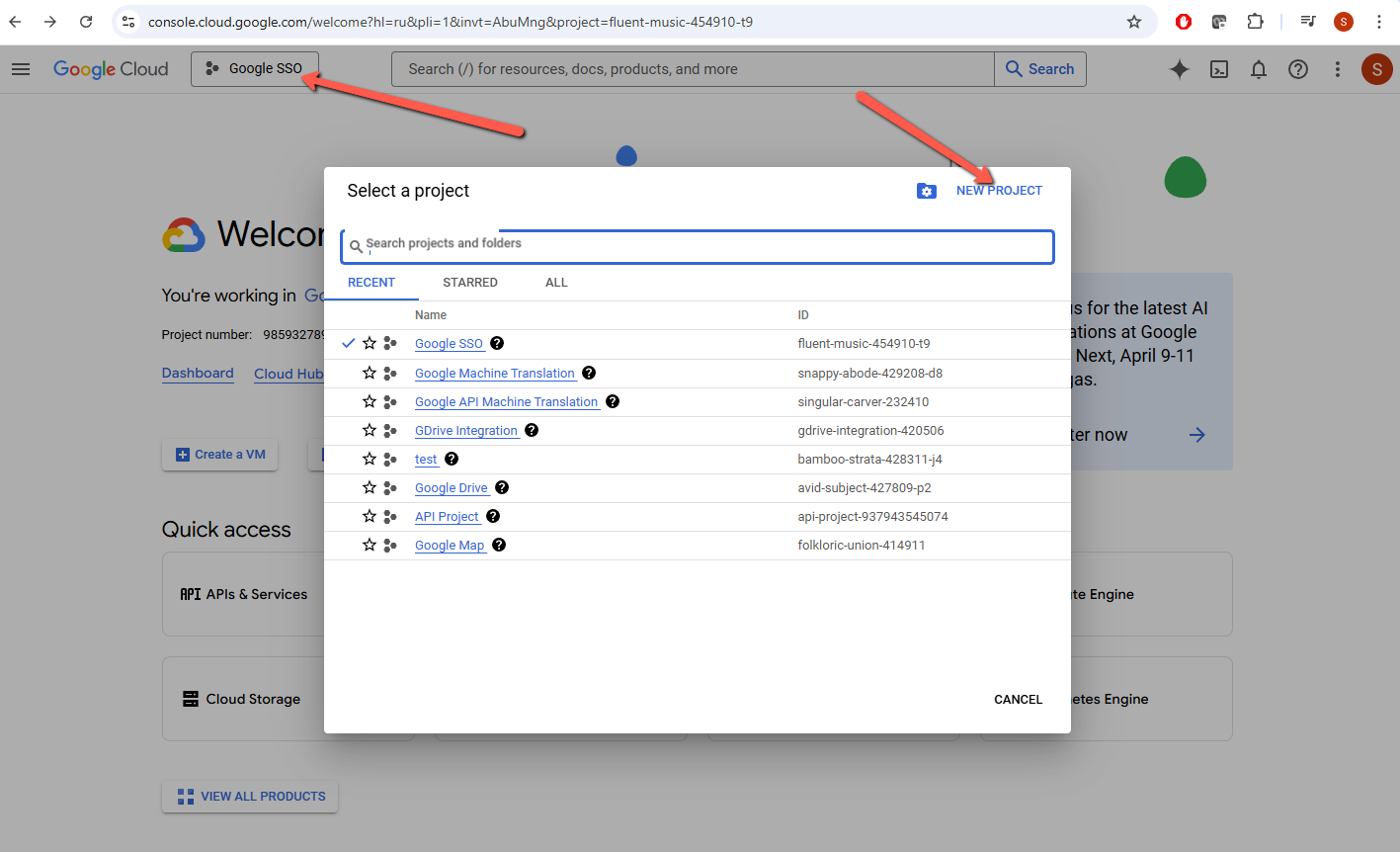The image size is (1400, 852).
Task: Show help for GDrive Integration project
Action: coord(532,430)
